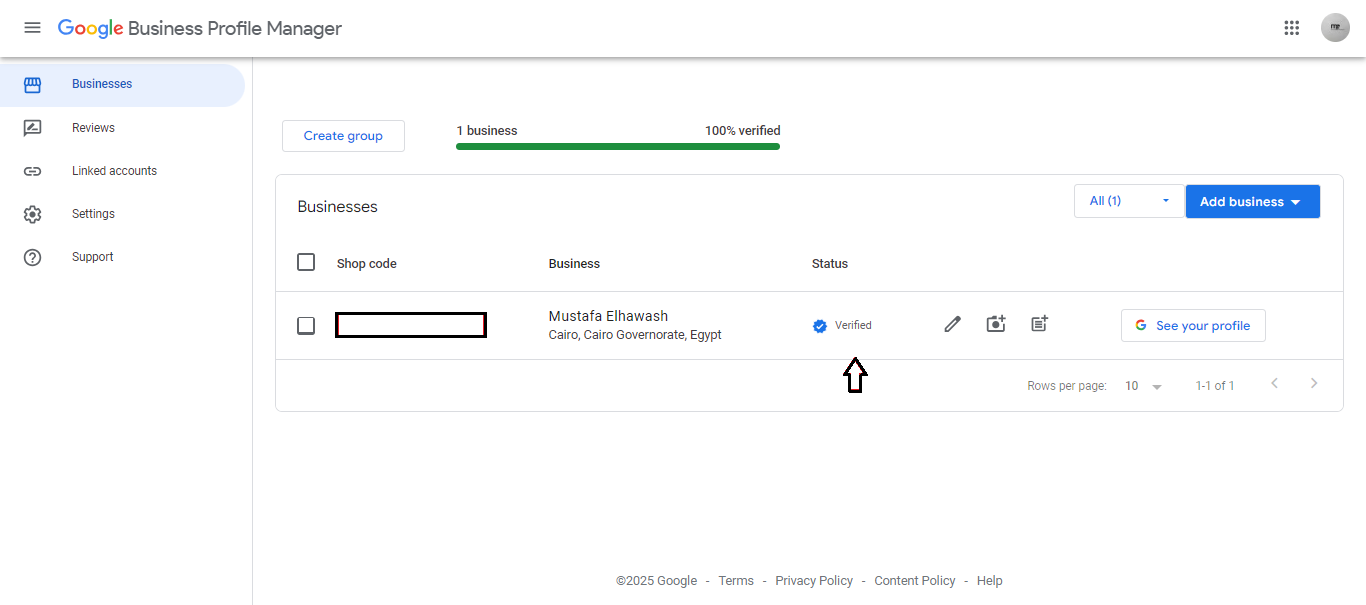Click the Settings gear icon in sidebar
Viewport: 1366px width, 605px height.
(x=33, y=214)
